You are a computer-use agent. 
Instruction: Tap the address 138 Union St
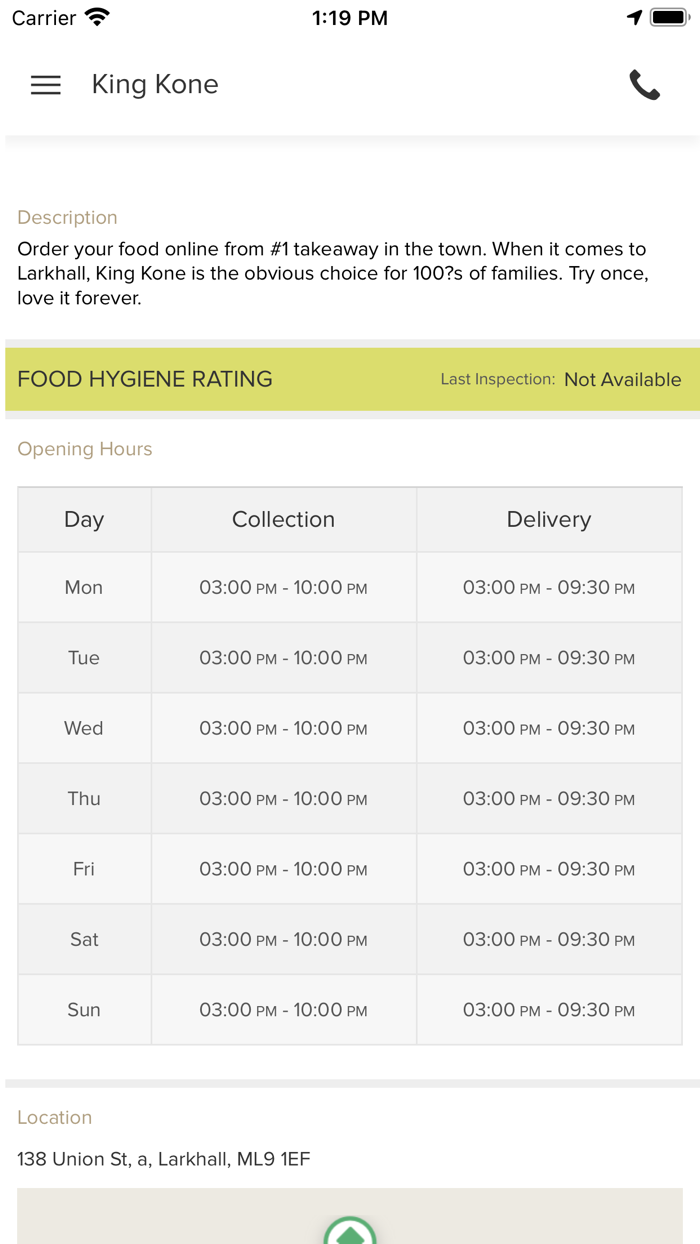(x=164, y=1159)
